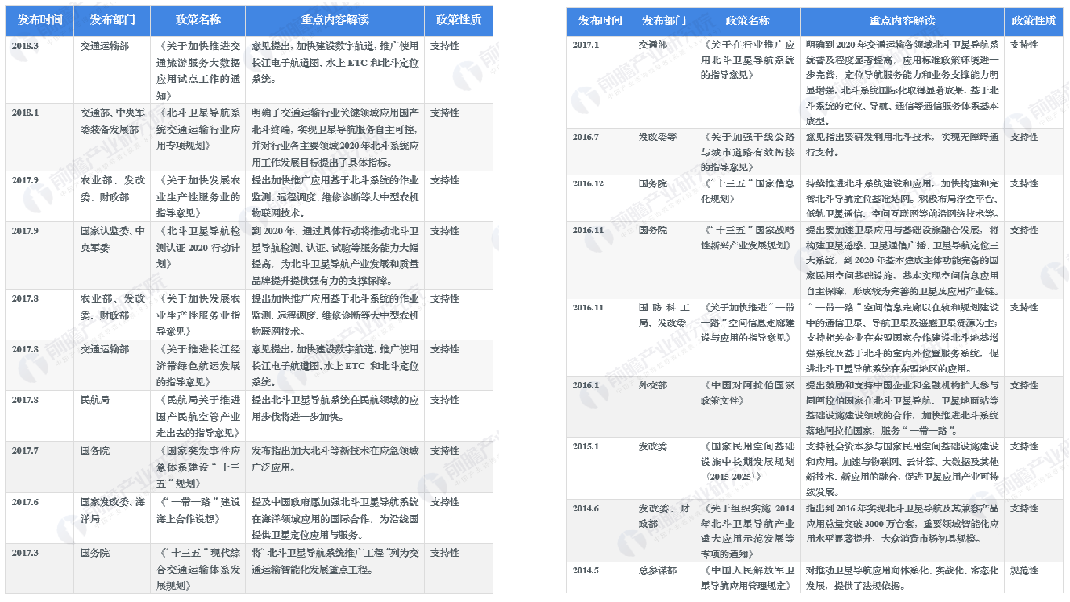Select policy 《关于推进长江经济带绿色航运发展的指导意见》

pyautogui.click(x=198, y=366)
